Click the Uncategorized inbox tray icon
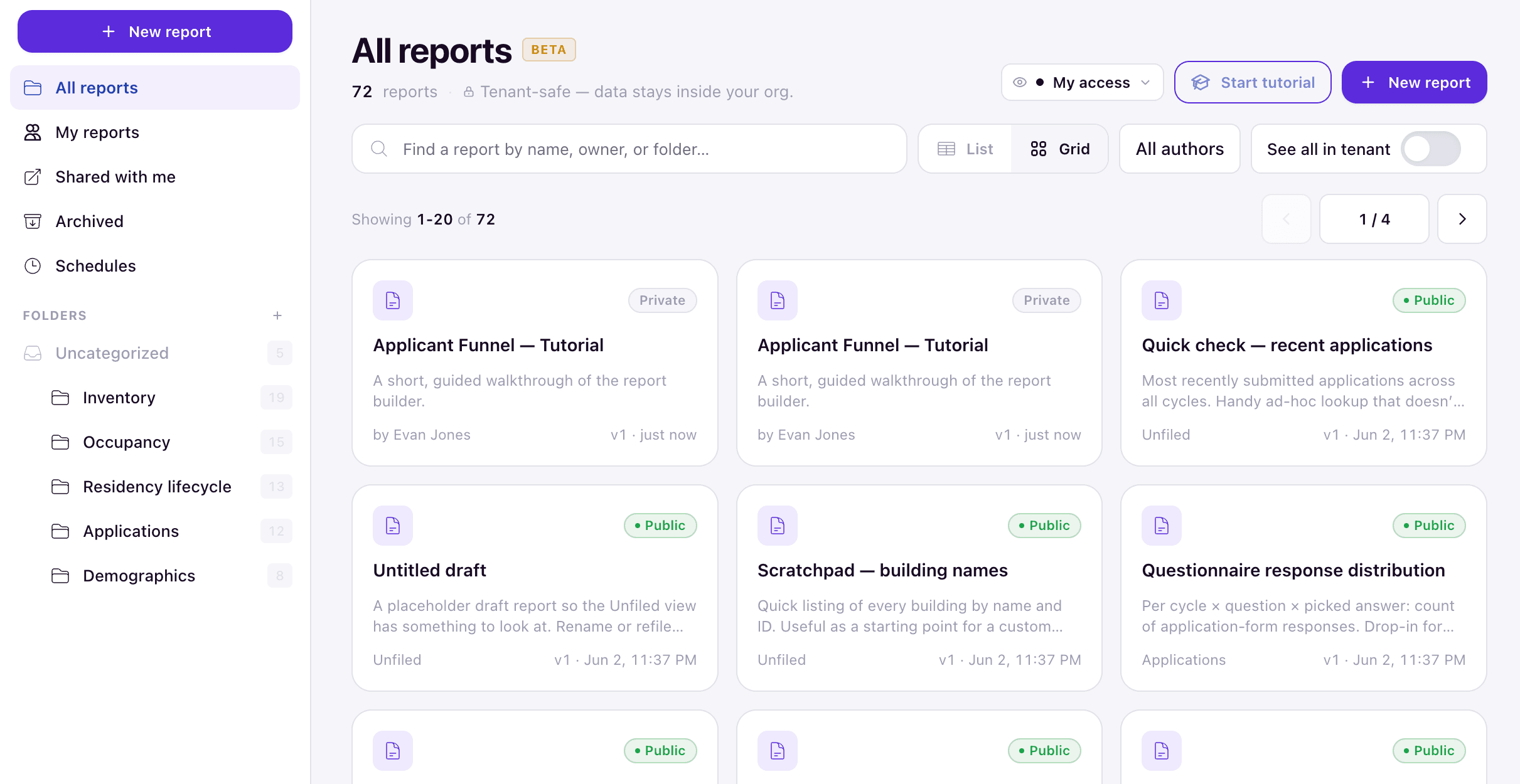 pos(33,353)
